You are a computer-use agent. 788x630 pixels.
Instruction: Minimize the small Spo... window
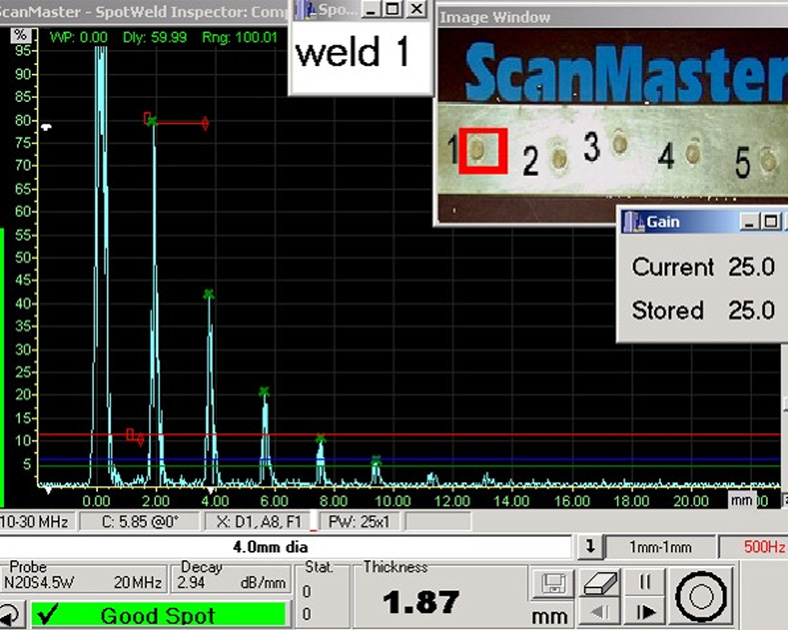tap(371, 9)
